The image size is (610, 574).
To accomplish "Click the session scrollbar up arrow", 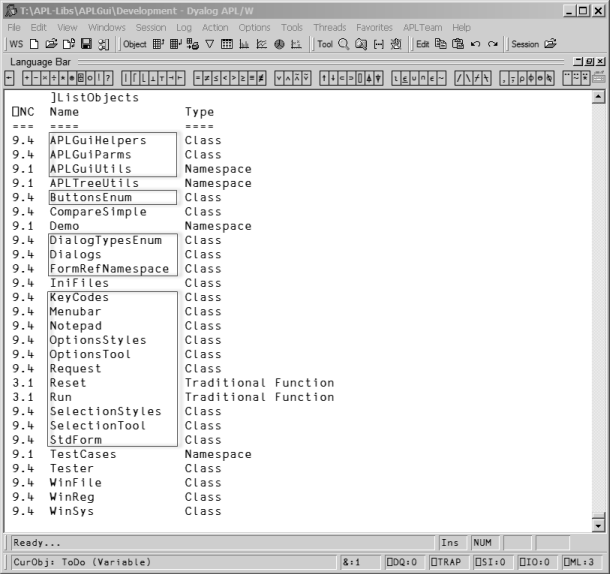I will coord(598,97).
